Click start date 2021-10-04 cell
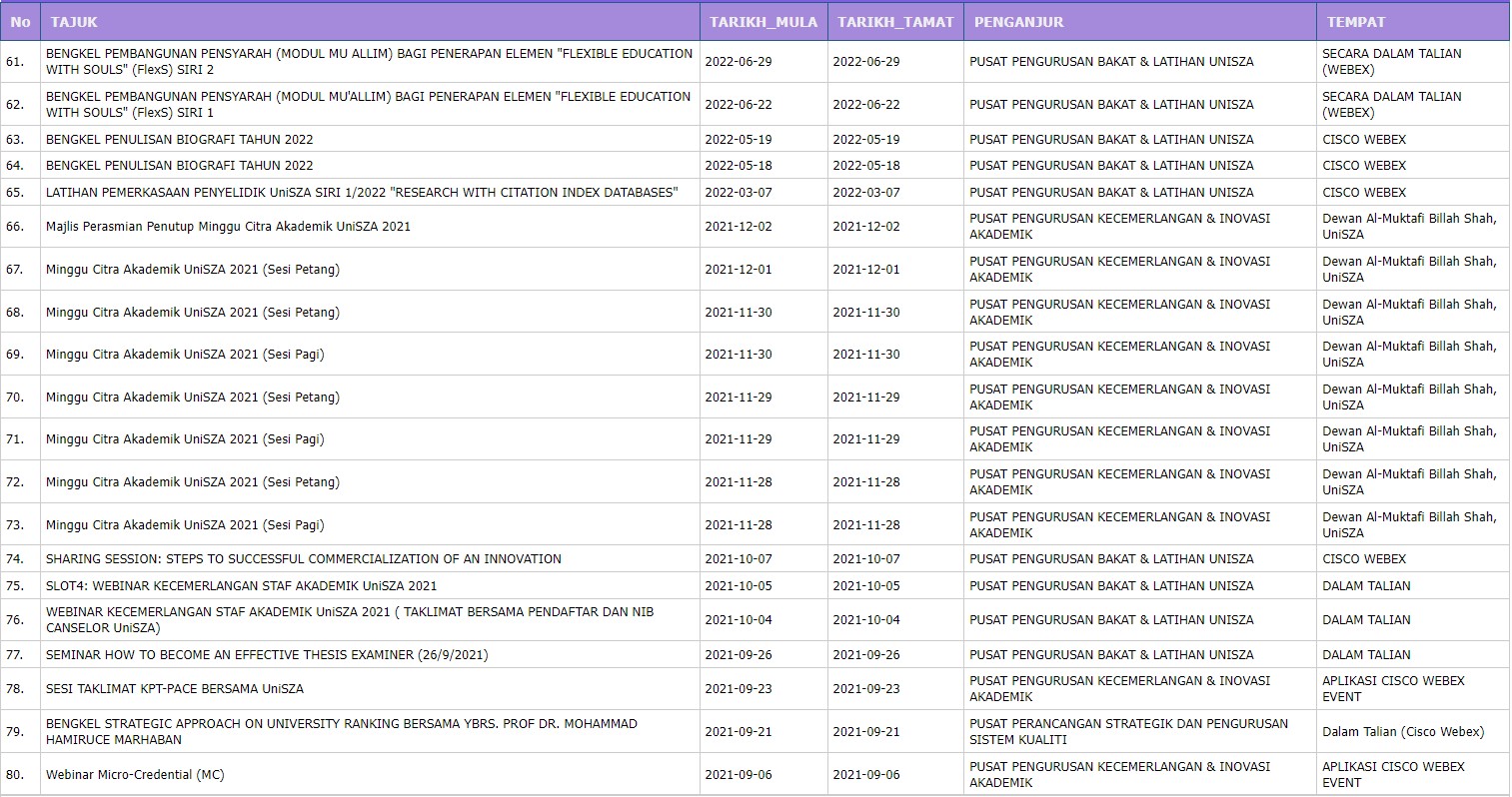 739,620
